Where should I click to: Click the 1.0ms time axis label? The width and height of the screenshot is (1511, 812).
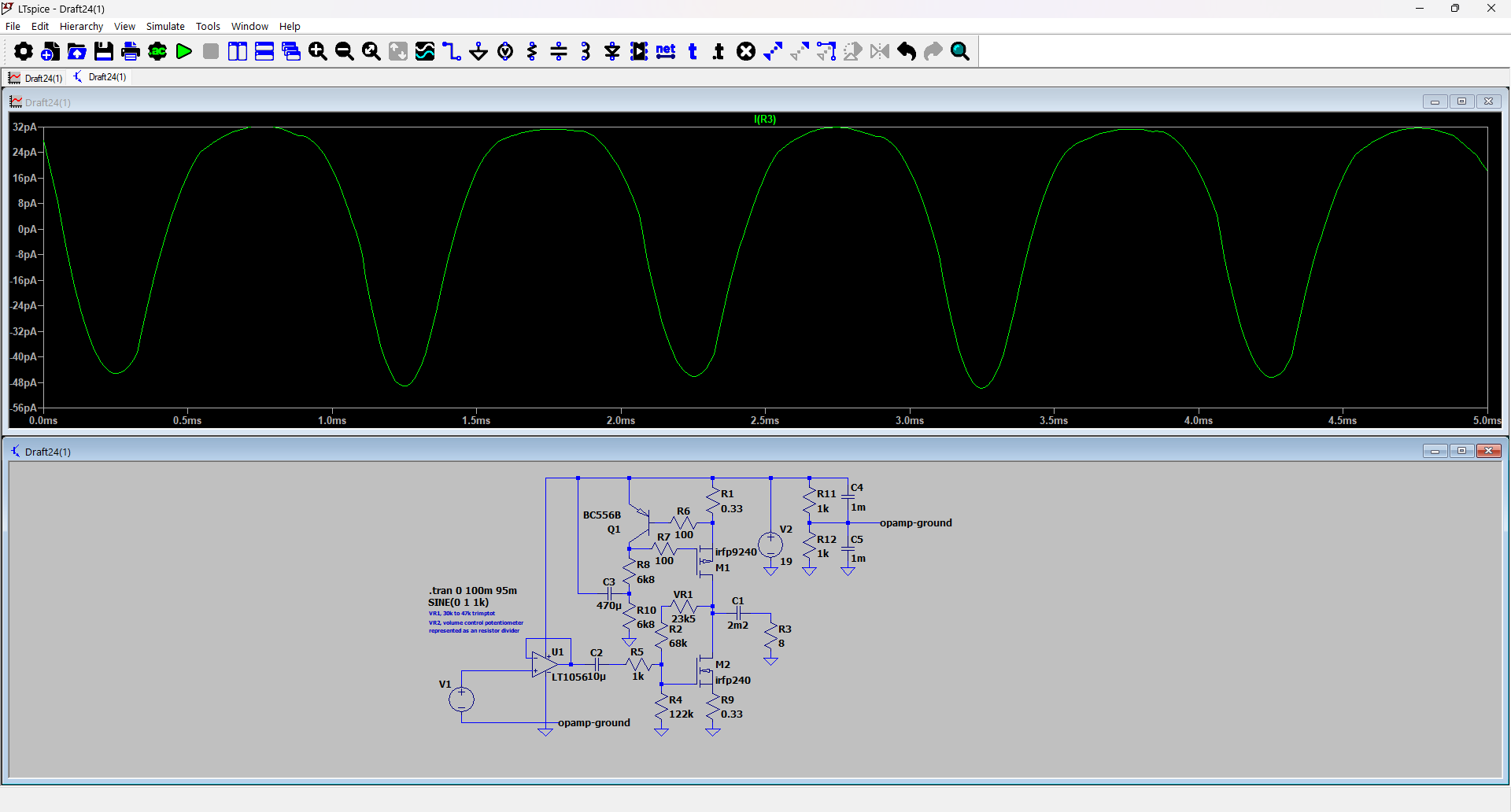click(x=332, y=421)
